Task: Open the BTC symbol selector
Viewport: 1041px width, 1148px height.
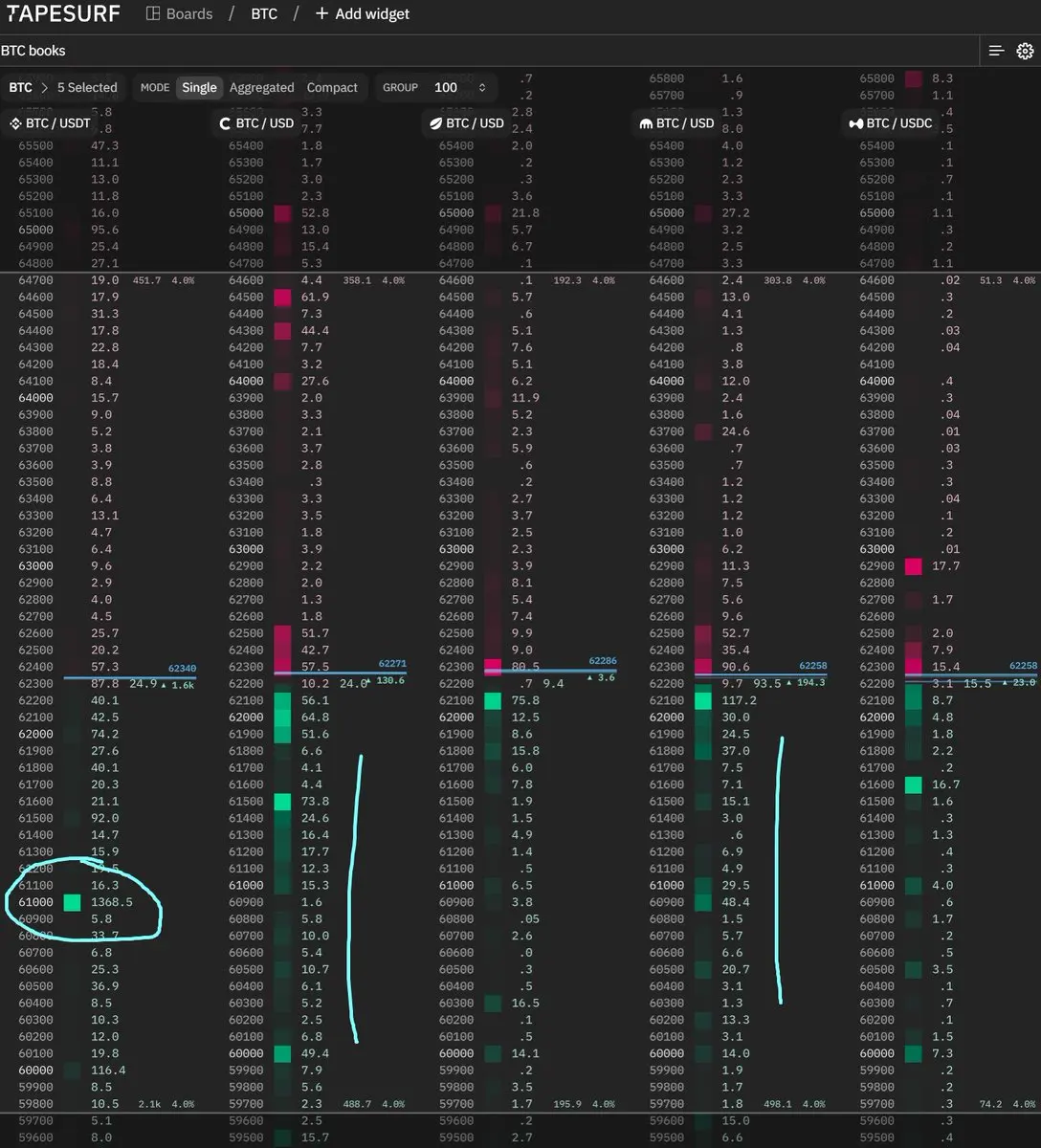Action: [x=20, y=87]
